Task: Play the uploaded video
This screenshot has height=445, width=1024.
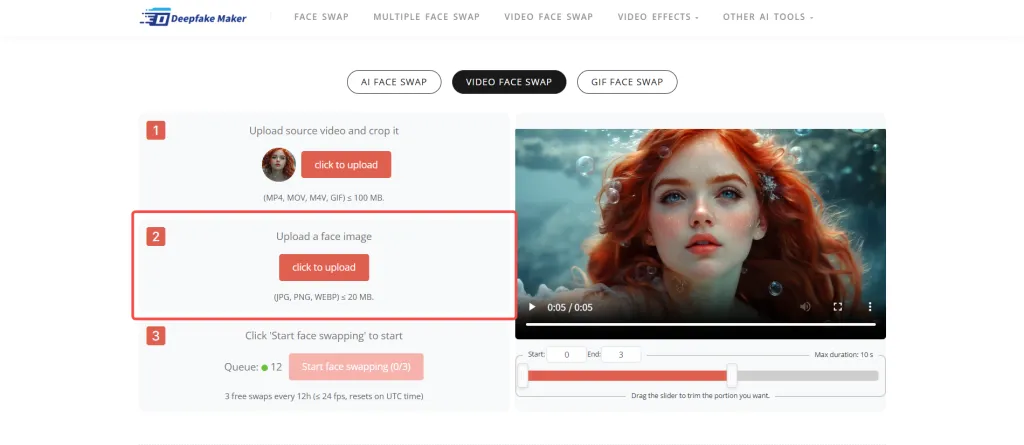Action: [532, 306]
